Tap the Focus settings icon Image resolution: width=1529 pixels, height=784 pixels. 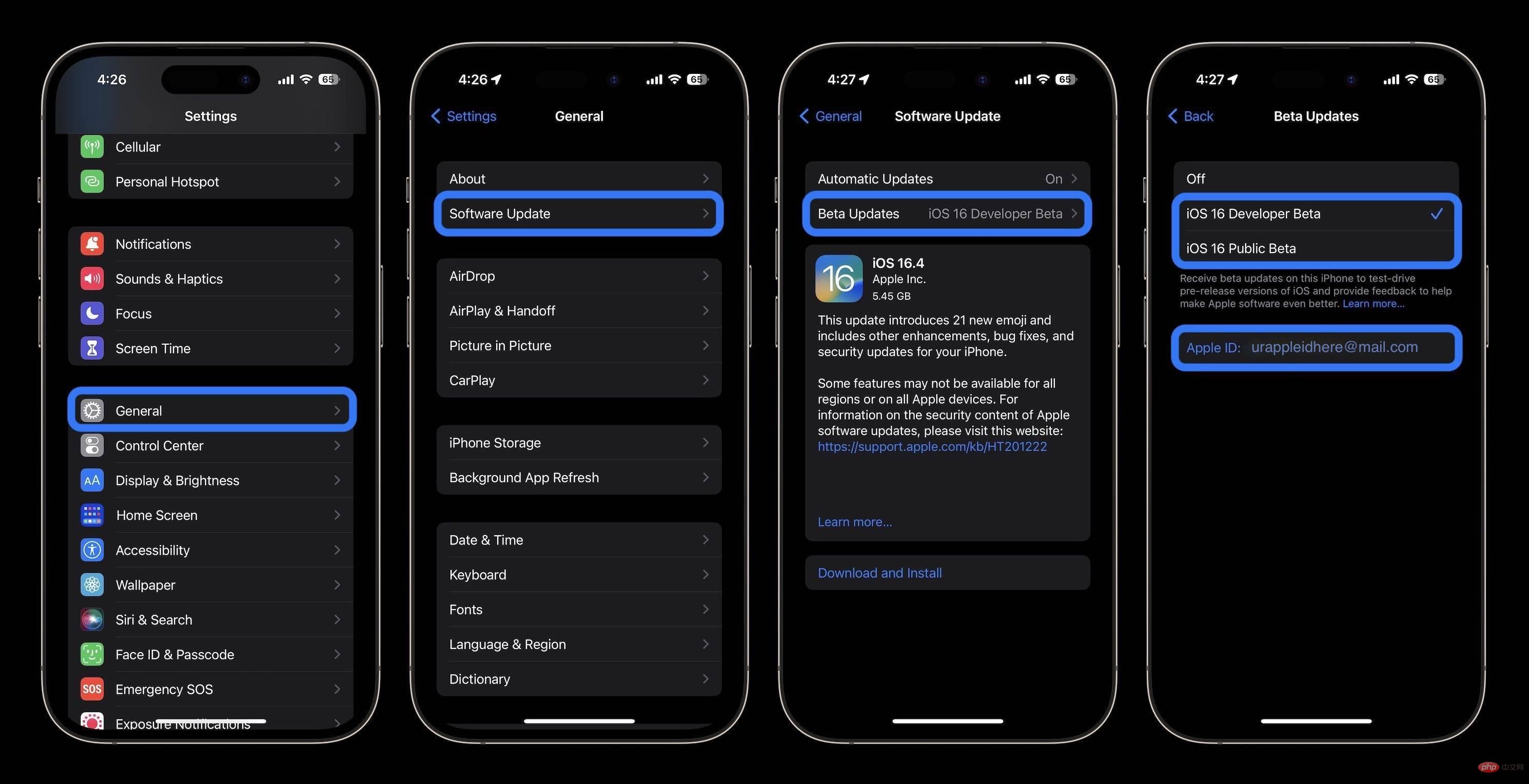(91, 313)
